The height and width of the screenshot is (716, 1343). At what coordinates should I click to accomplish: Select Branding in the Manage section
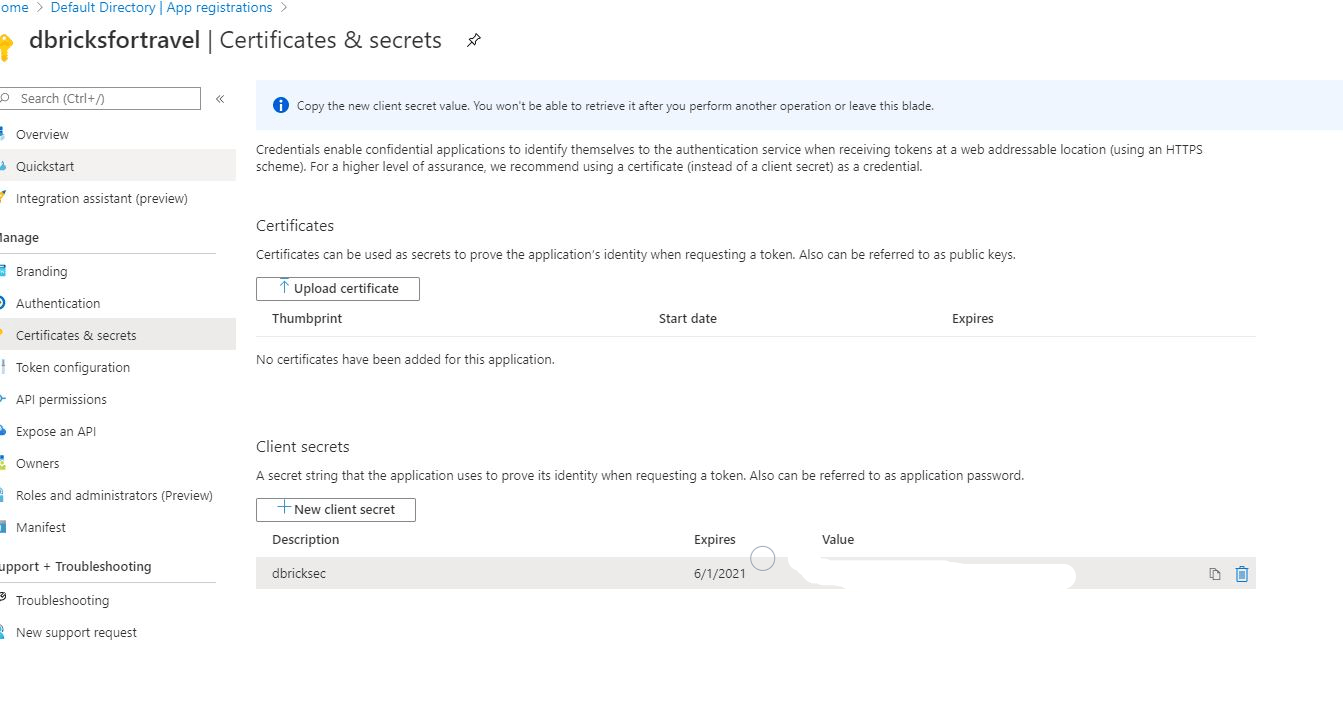point(41,272)
